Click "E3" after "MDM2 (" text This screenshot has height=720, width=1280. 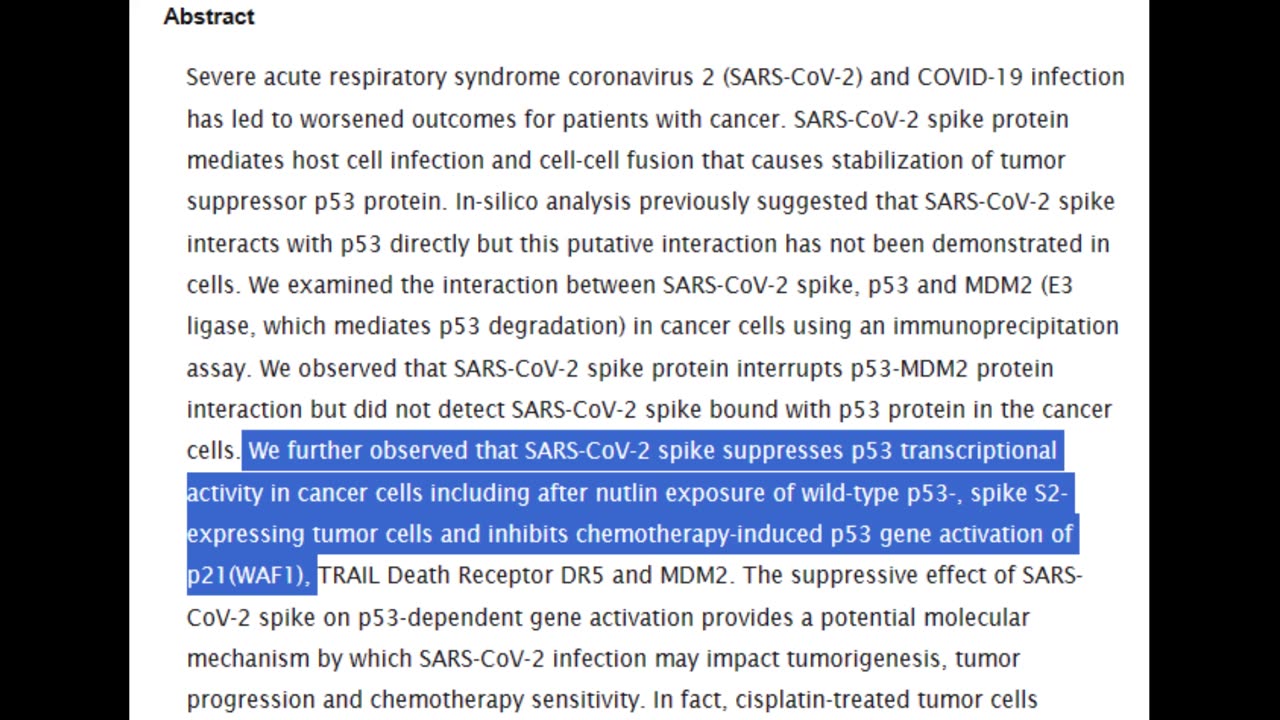pos(1060,285)
